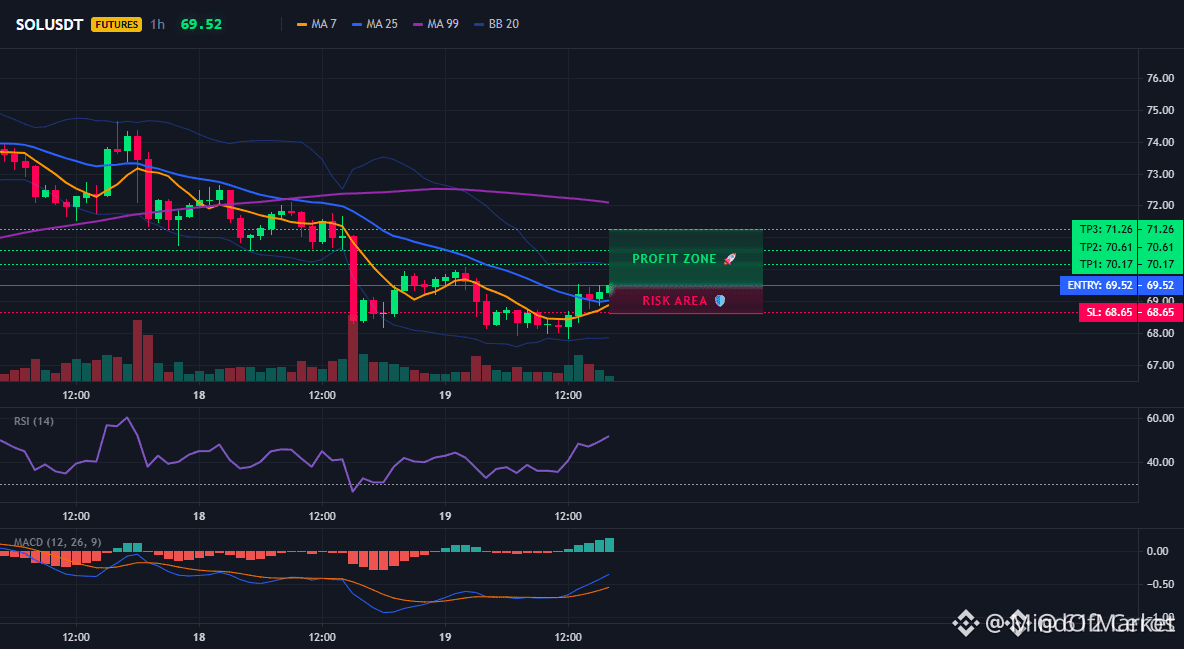Click the 68.65 red price tag on axis
The height and width of the screenshot is (649, 1184).
1161,312
